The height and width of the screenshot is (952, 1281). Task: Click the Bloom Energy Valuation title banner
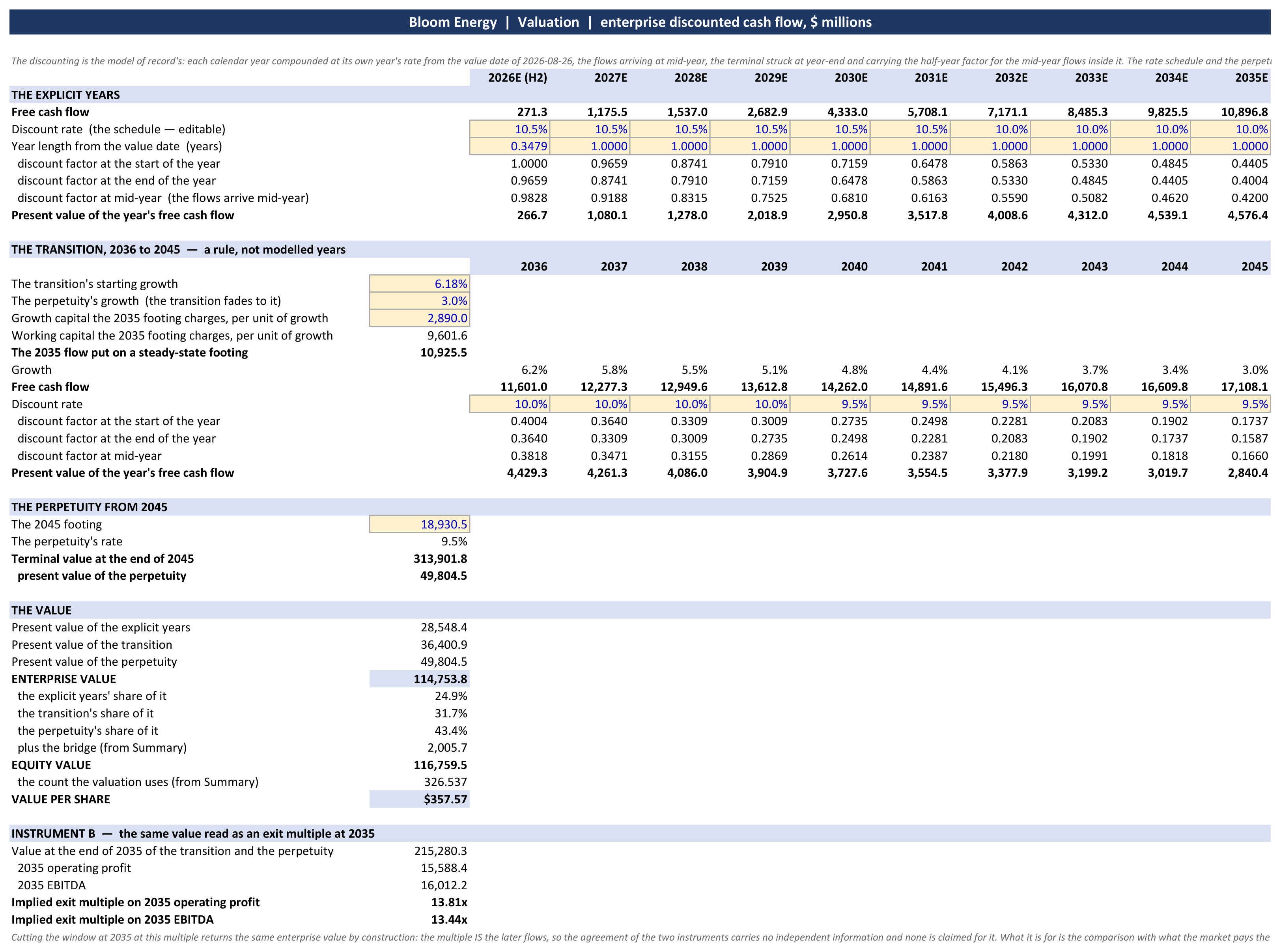(x=640, y=22)
